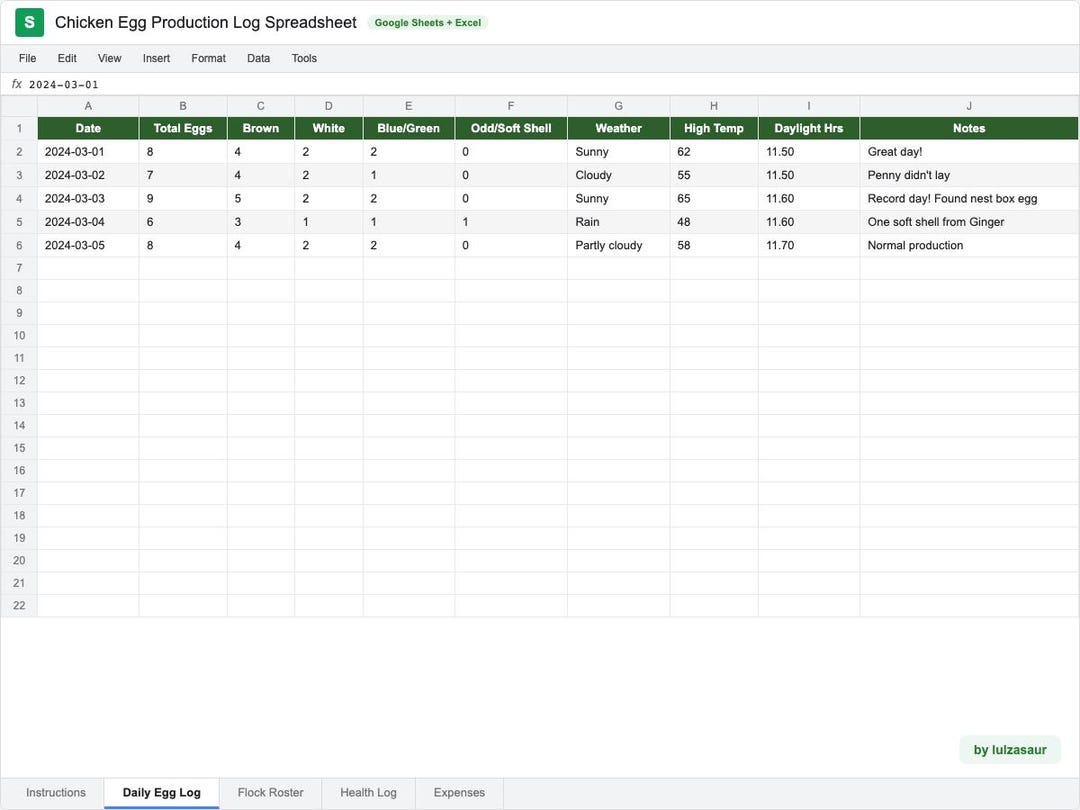Click the White header cell
The height and width of the screenshot is (810, 1080).
click(x=329, y=128)
